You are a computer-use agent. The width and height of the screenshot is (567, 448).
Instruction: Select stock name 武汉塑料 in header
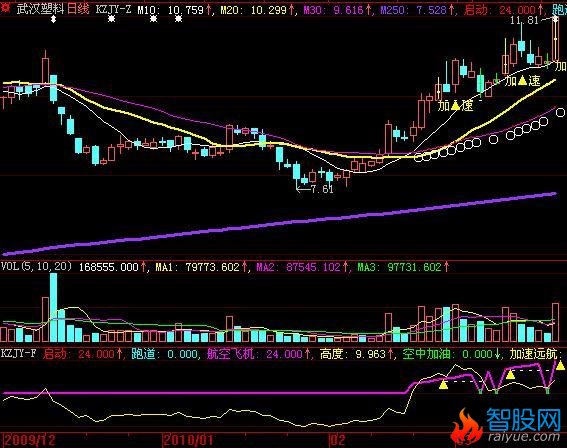[x=40, y=9]
